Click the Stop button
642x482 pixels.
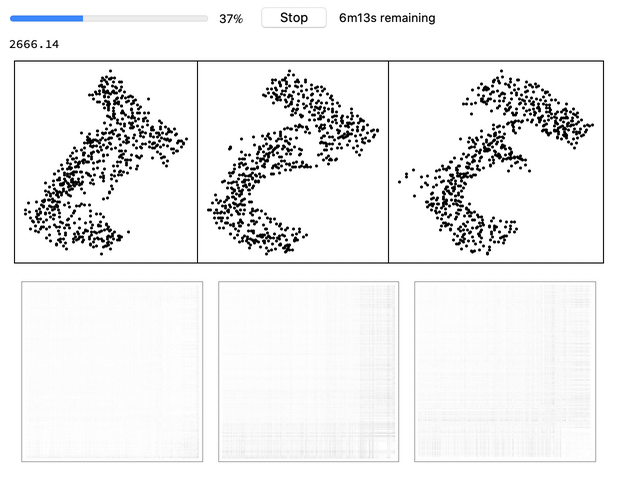(294, 18)
